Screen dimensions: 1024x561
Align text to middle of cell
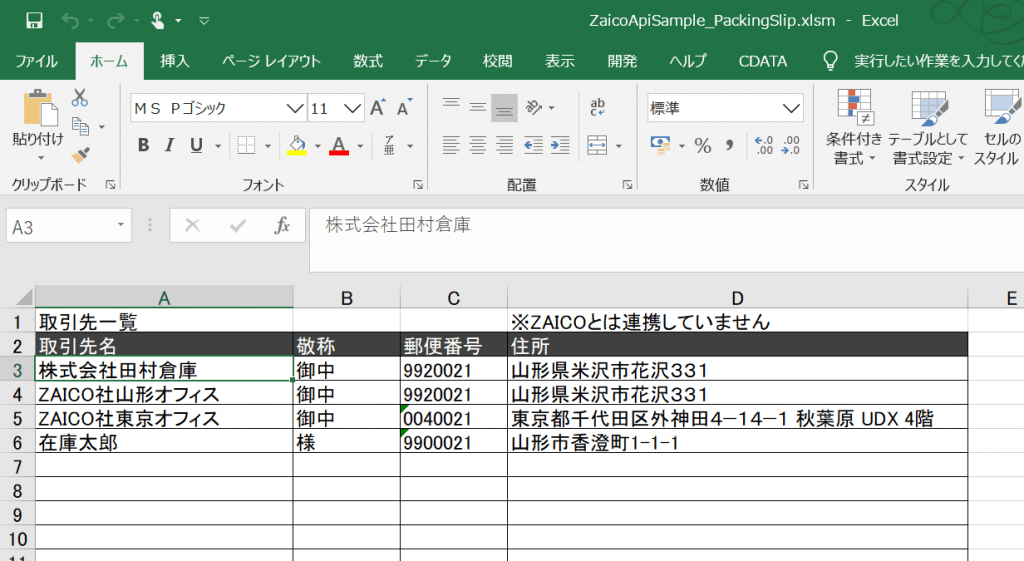pyautogui.click(x=477, y=108)
